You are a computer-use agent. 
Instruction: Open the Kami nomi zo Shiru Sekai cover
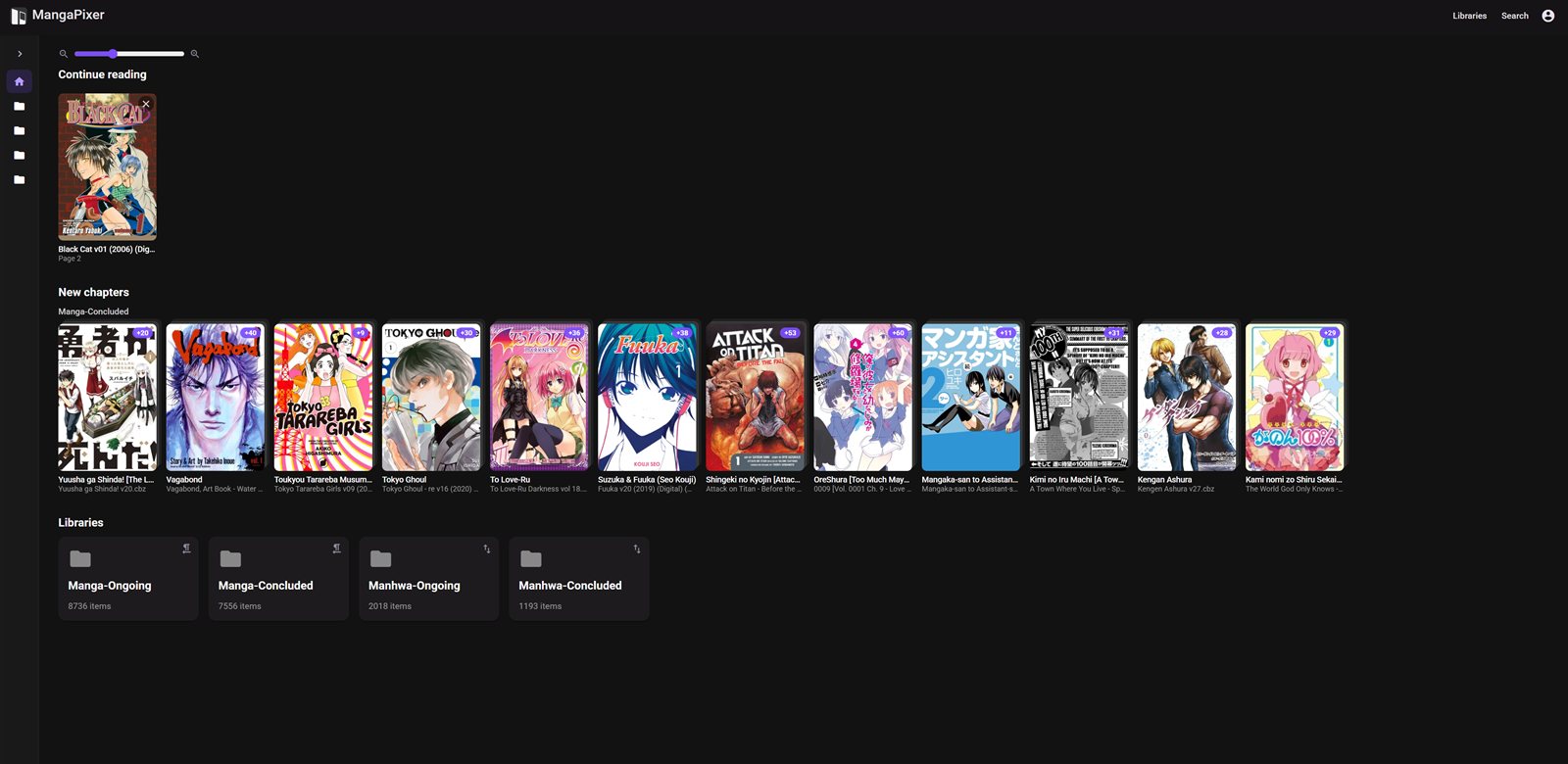tap(1294, 398)
